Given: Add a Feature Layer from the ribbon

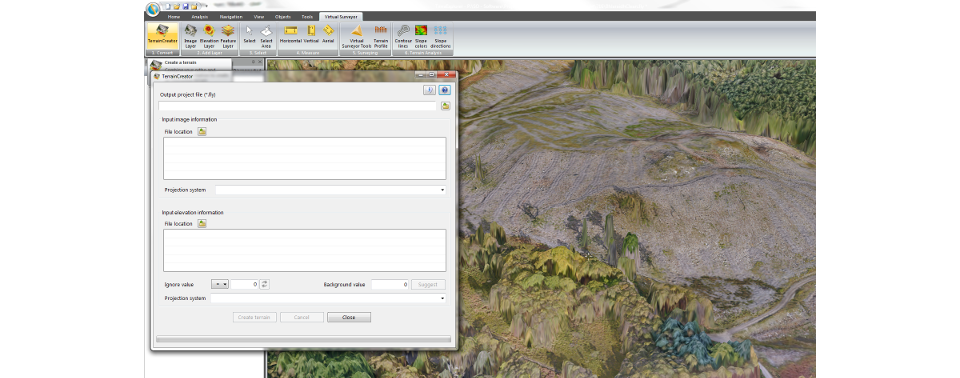Looking at the screenshot, I should [x=228, y=36].
